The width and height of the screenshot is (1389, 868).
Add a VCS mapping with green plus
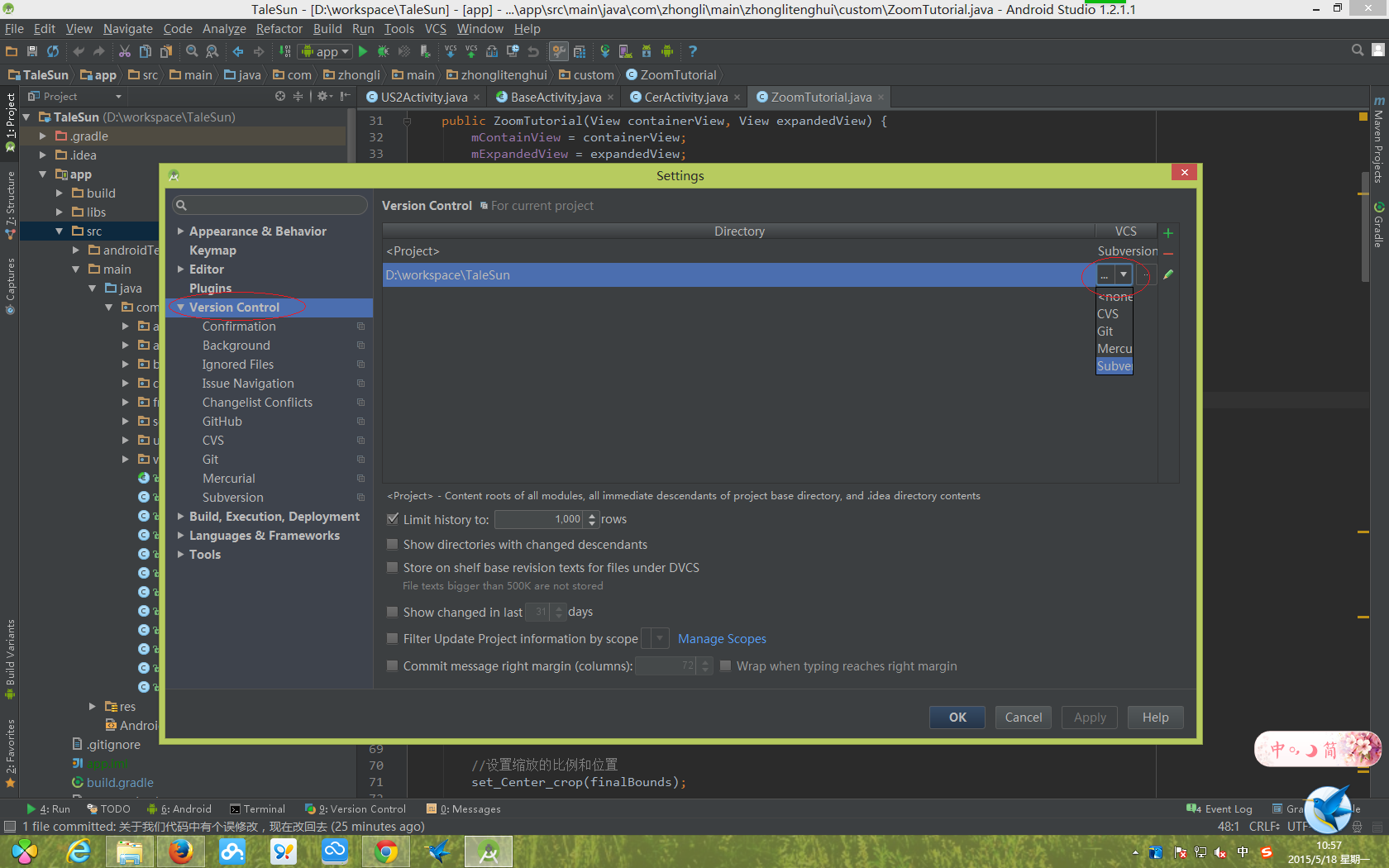[x=1168, y=233]
